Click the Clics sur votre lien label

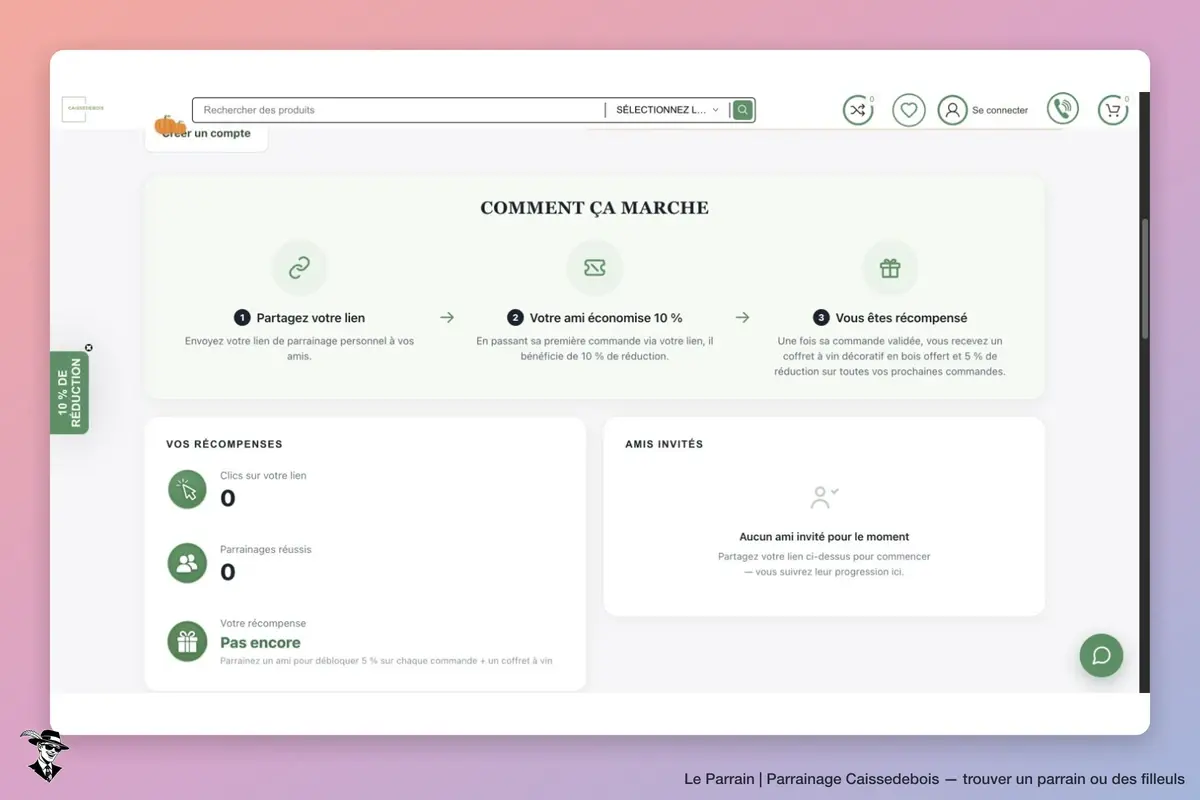(x=263, y=476)
